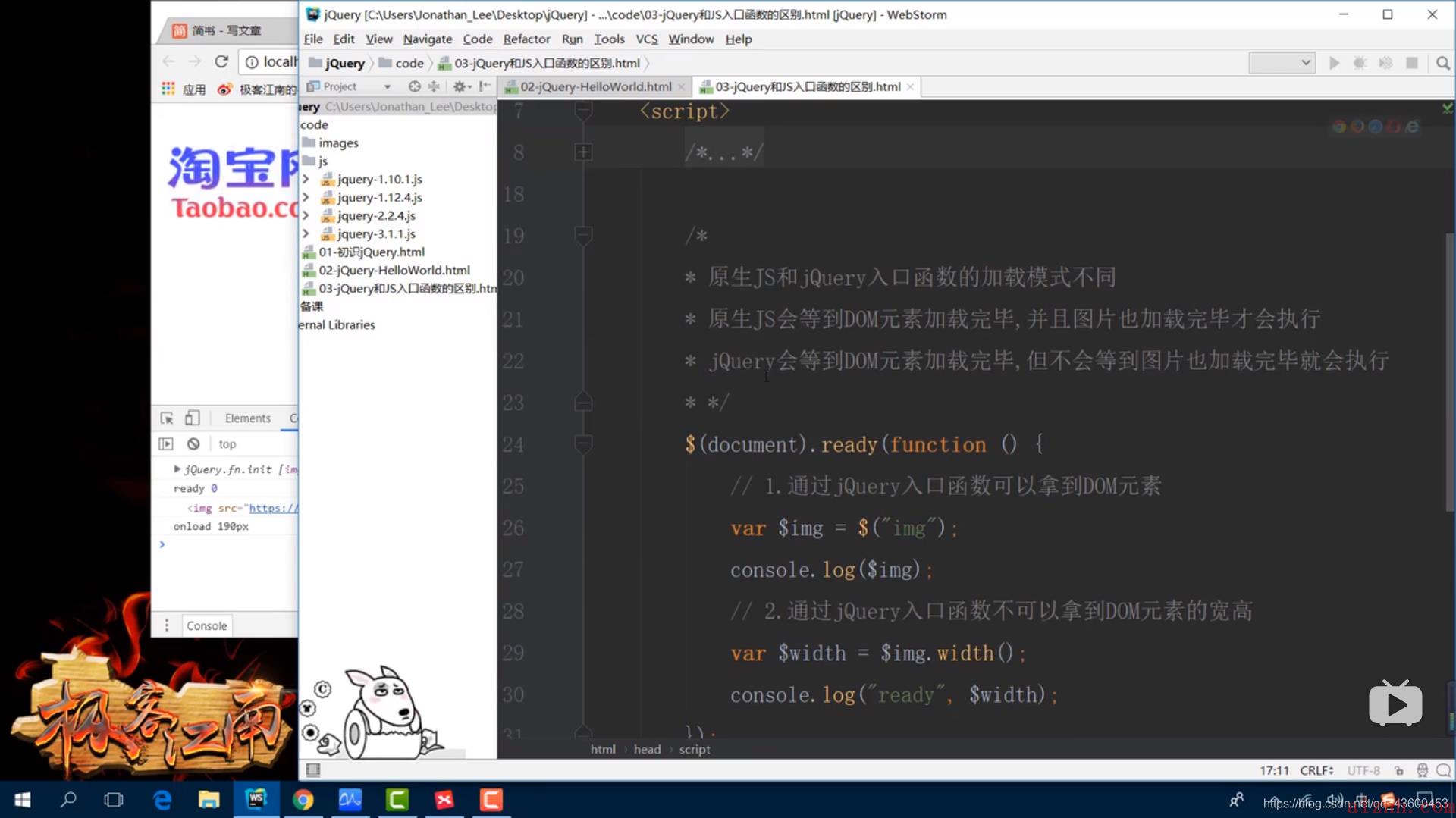Click Windows Start button
This screenshot has height=818, width=1456.
[22, 800]
